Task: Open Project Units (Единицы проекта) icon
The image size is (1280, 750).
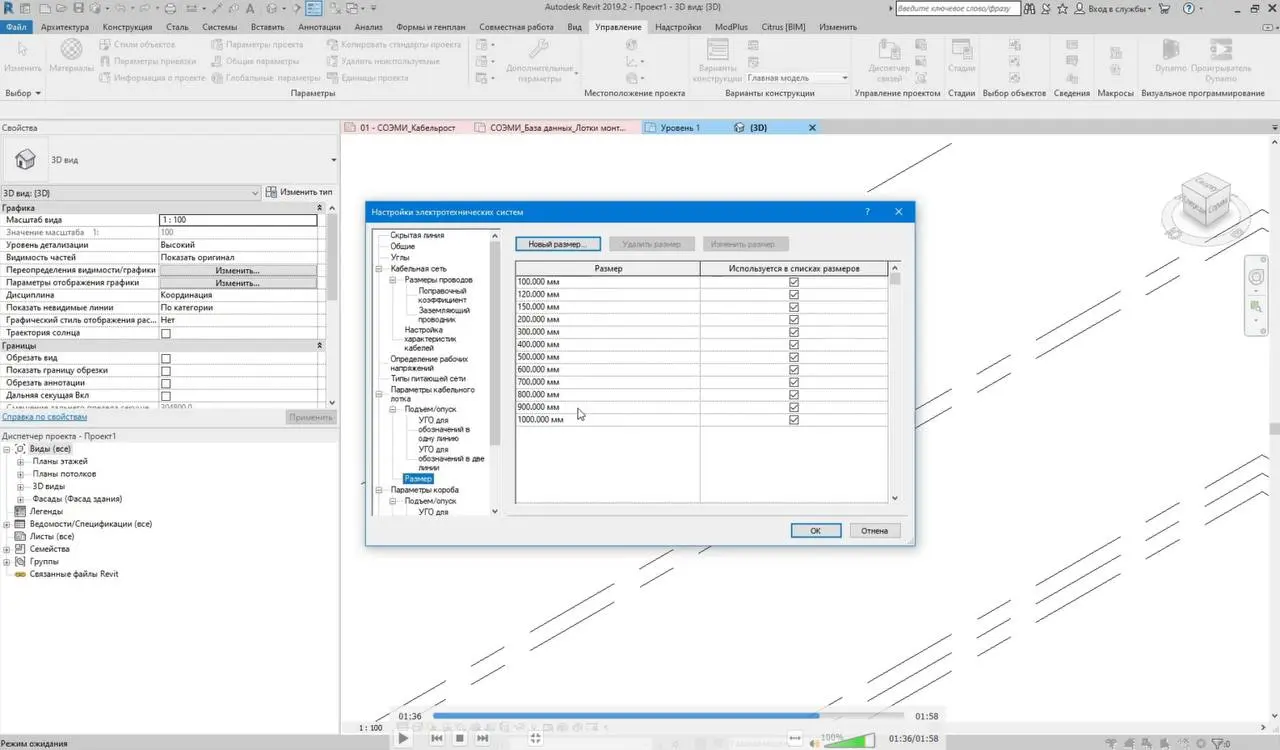Action: pyautogui.click(x=332, y=77)
